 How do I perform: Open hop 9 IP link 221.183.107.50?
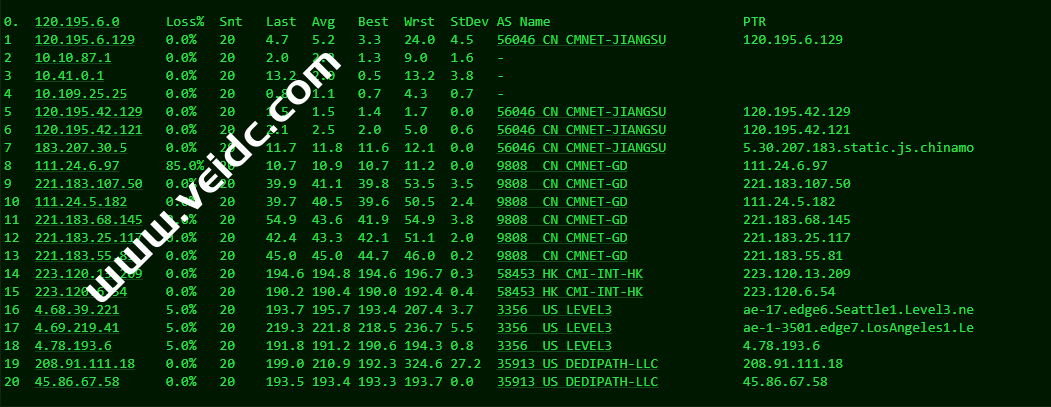88,184
